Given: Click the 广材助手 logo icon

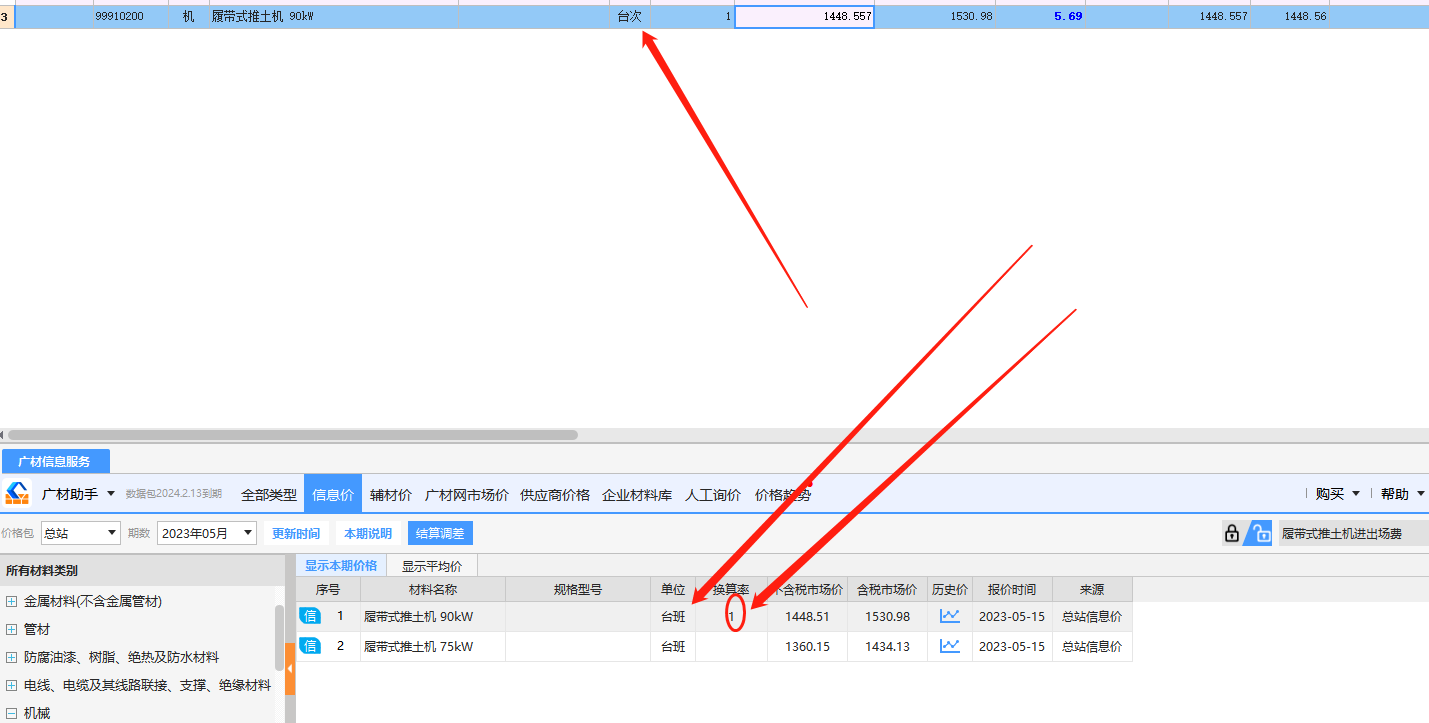Looking at the screenshot, I should pyautogui.click(x=17, y=494).
